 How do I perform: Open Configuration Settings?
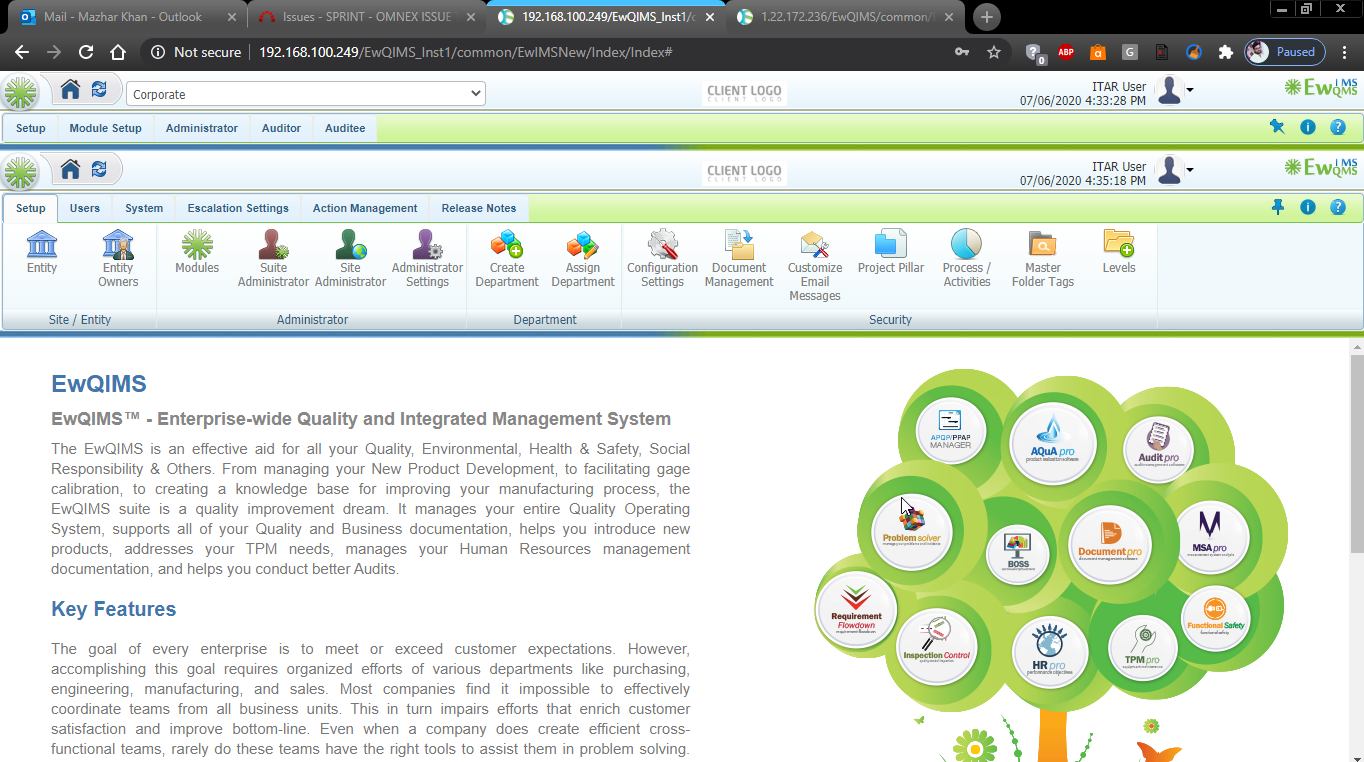663,259
